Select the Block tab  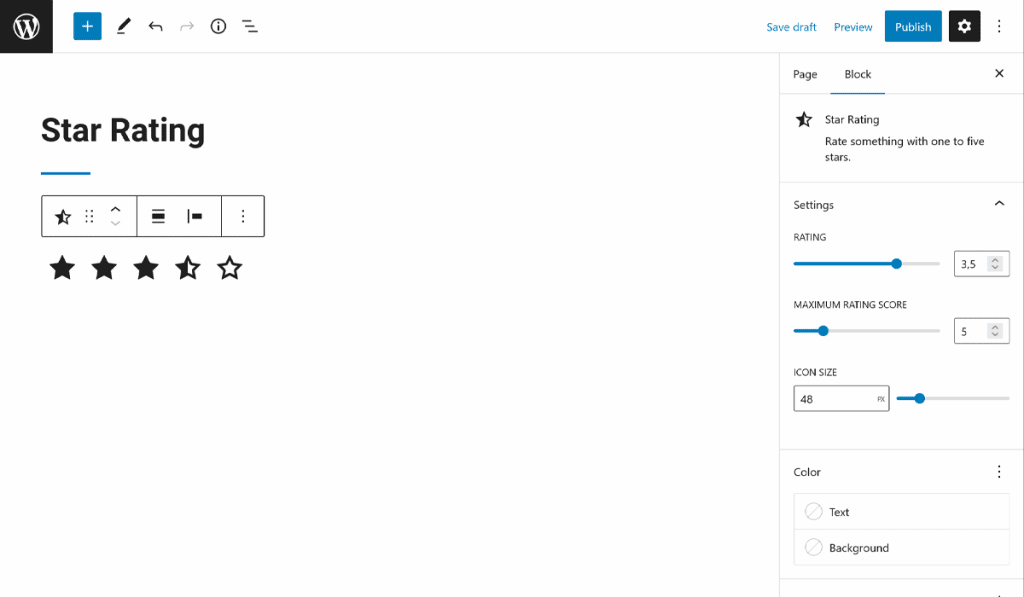[x=858, y=74]
